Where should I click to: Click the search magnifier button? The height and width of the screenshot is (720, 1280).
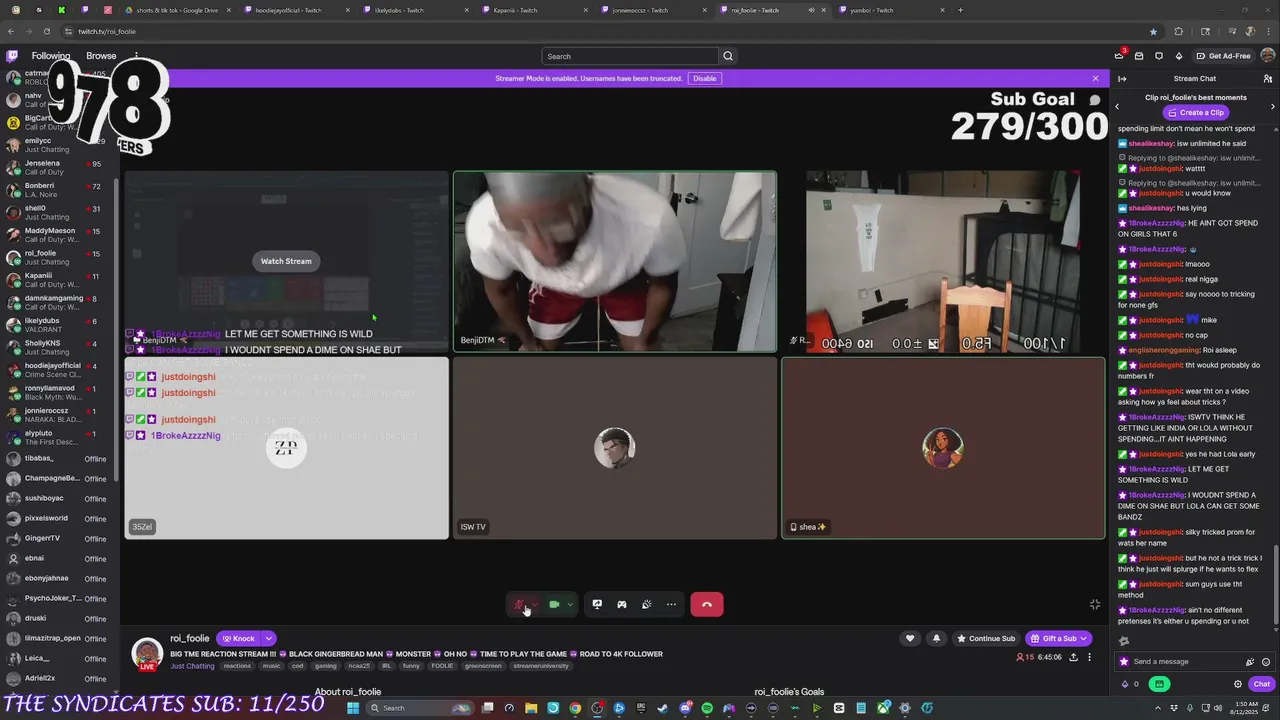[728, 56]
